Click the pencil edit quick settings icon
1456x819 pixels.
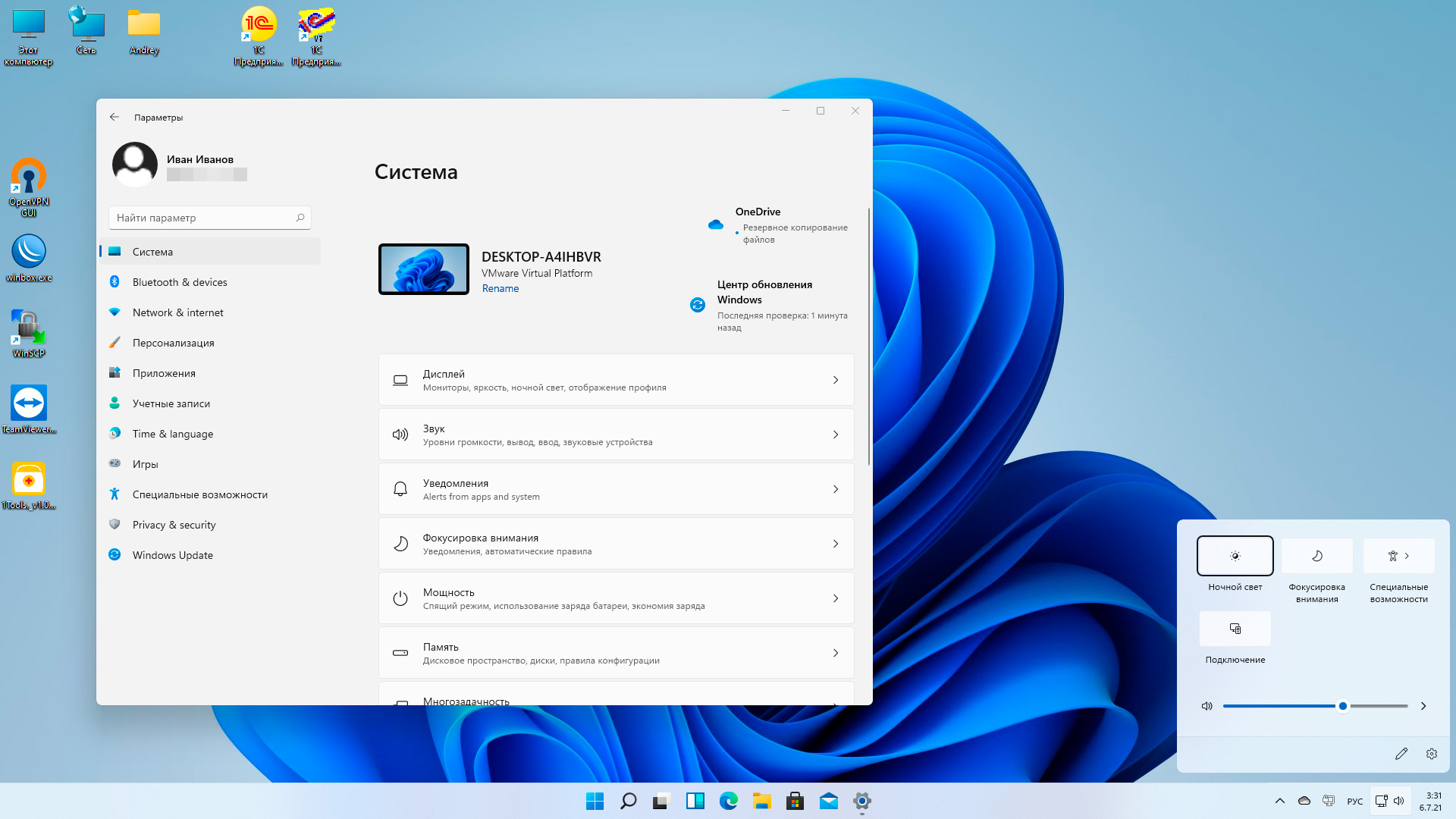(1401, 754)
